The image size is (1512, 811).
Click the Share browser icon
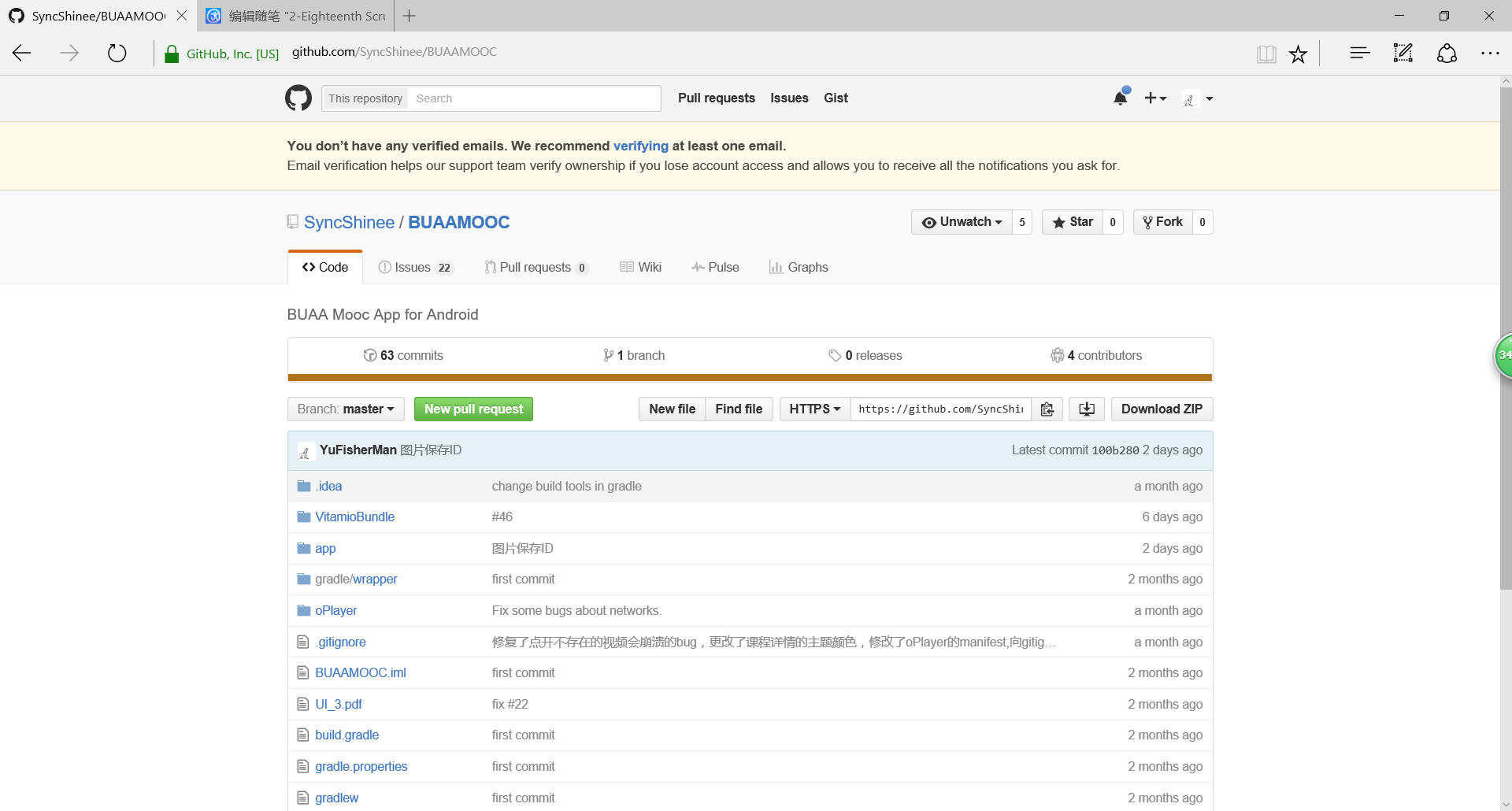(x=1447, y=54)
